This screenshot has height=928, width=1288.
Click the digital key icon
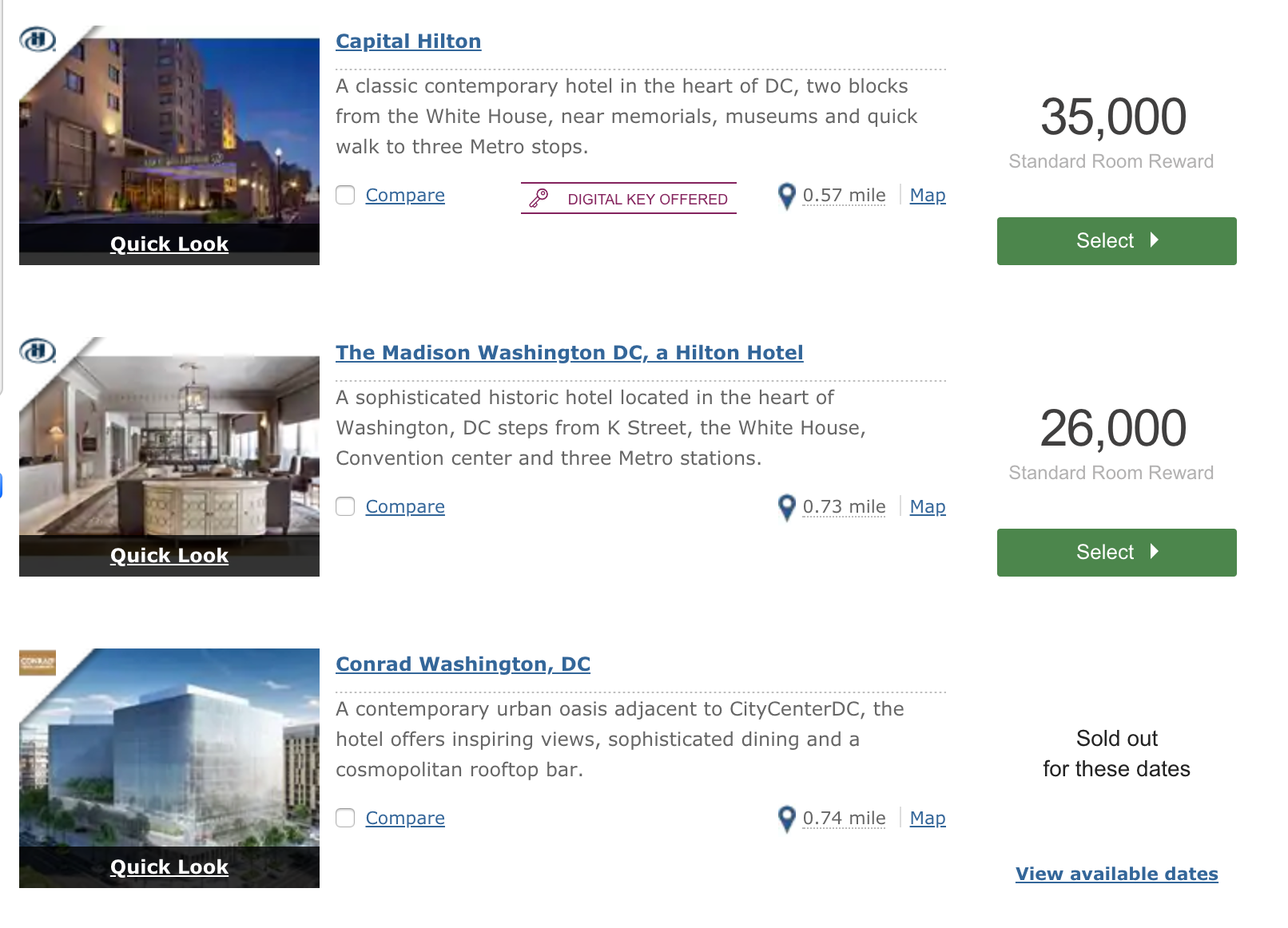[x=539, y=198]
